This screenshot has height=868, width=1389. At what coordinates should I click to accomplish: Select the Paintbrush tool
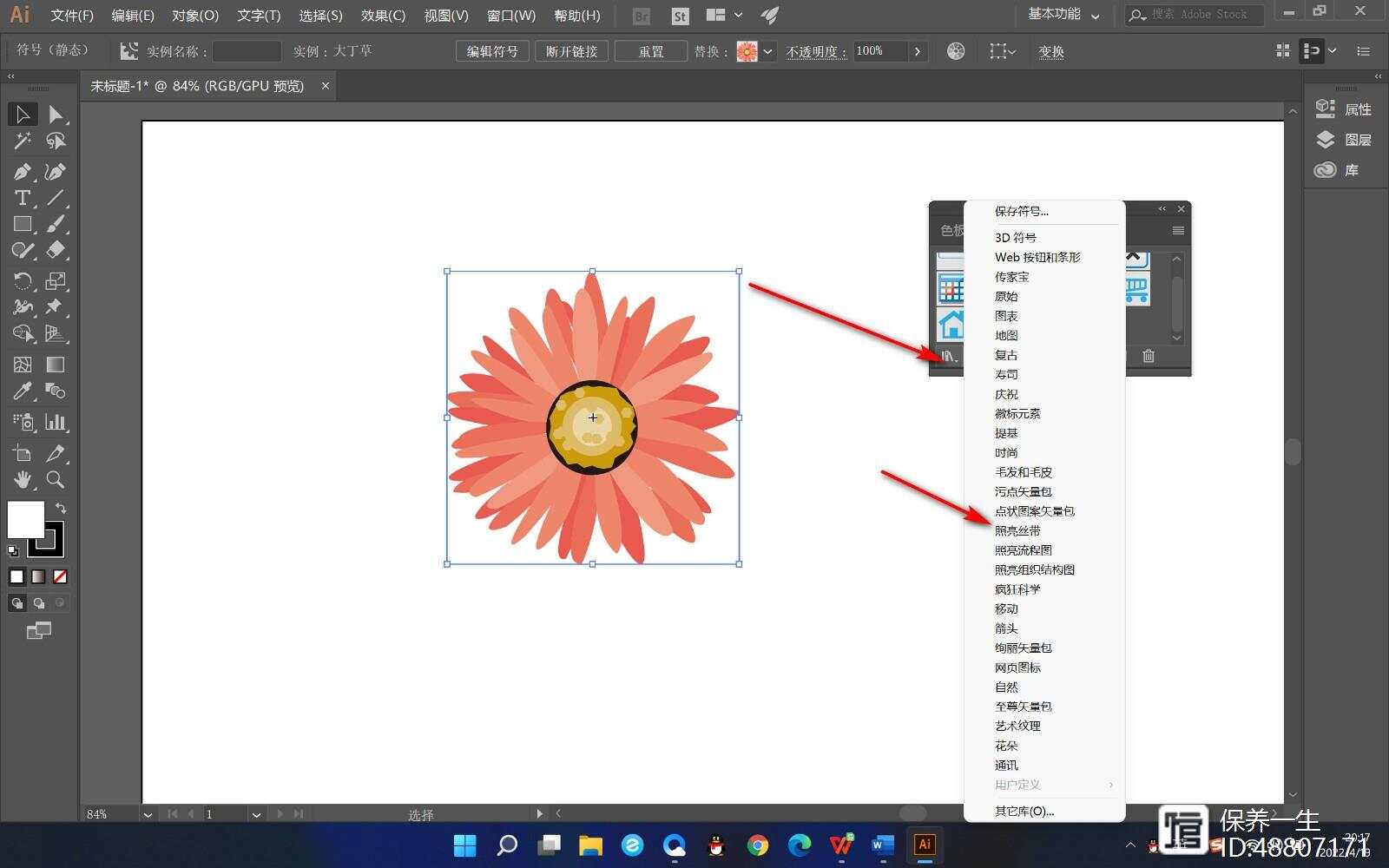coord(56,224)
